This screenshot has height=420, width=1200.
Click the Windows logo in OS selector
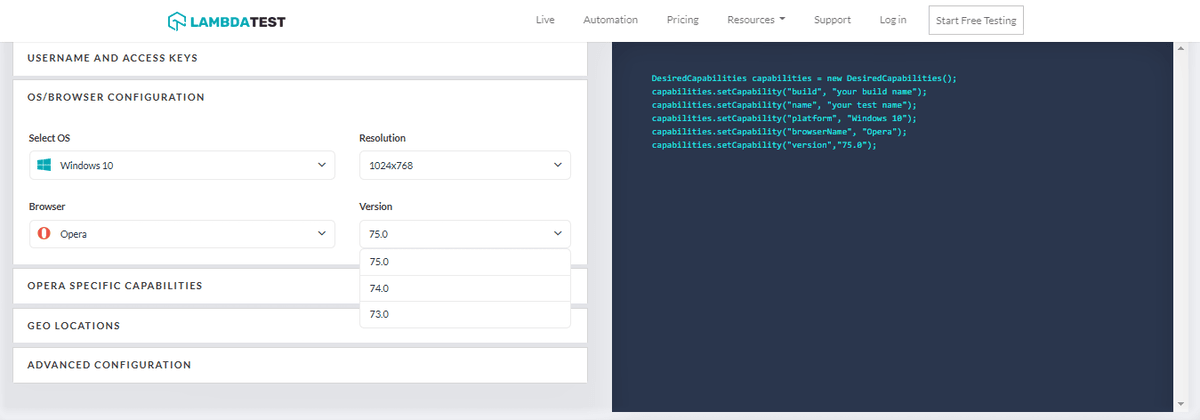tap(44, 165)
